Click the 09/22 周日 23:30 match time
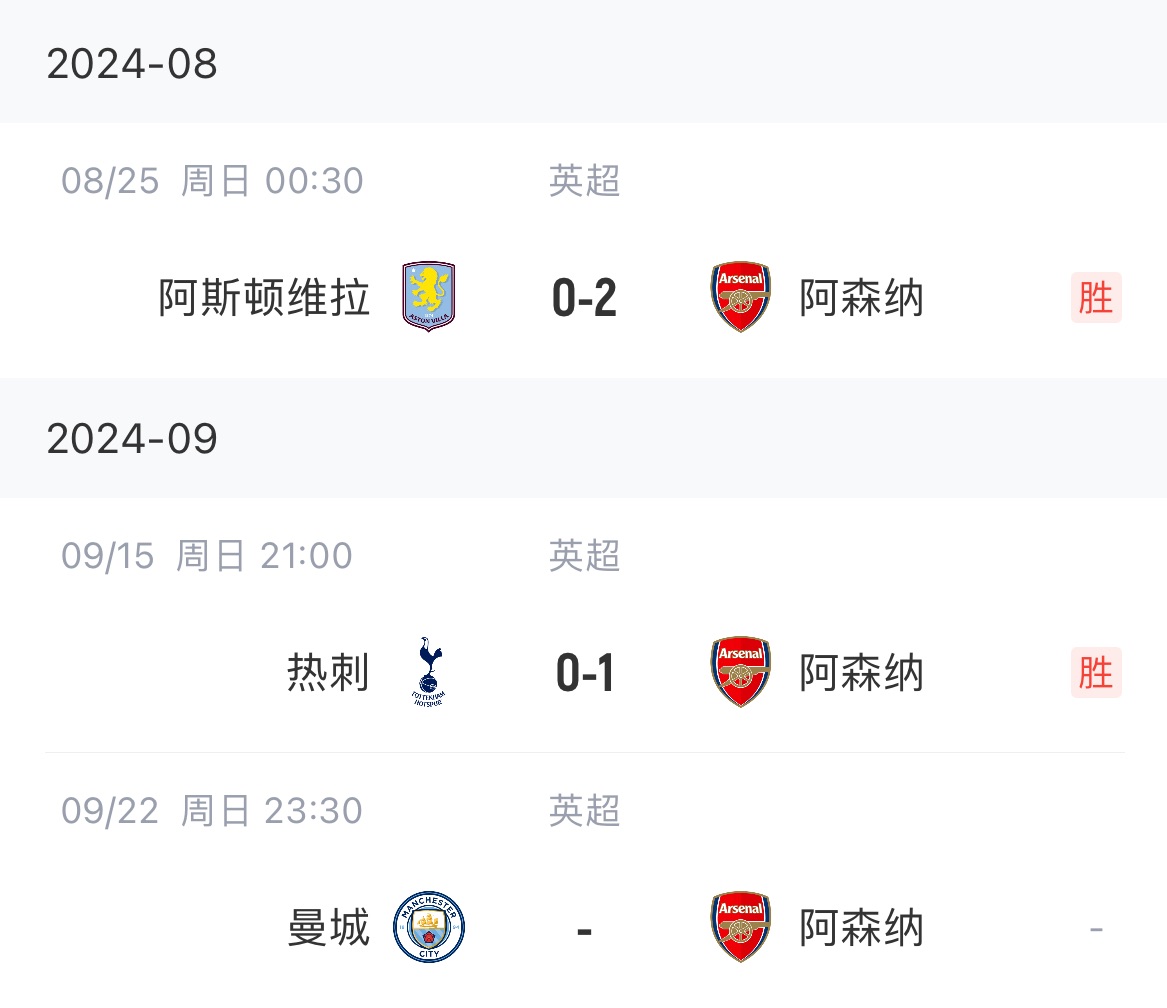This screenshot has height=1008, width=1167. (x=211, y=811)
